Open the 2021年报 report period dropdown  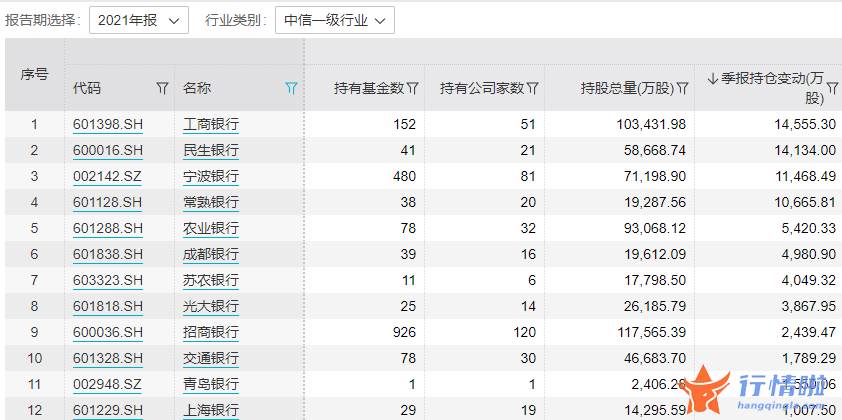(x=139, y=20)
